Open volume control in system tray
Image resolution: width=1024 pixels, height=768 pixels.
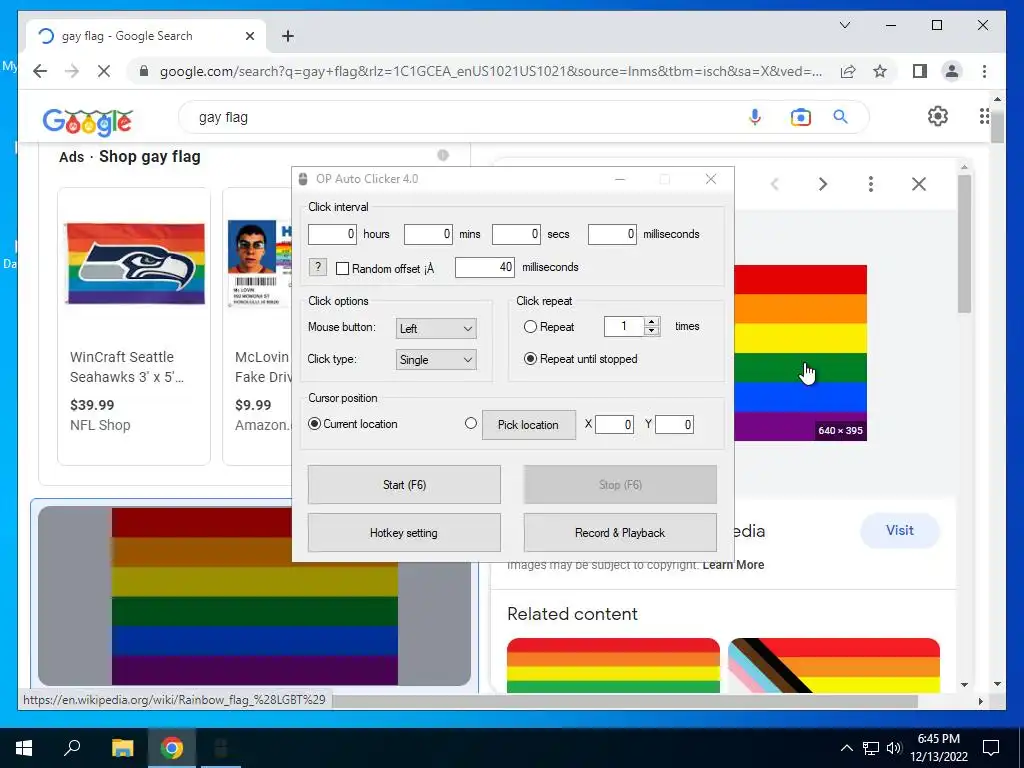[x=894, y=748]
